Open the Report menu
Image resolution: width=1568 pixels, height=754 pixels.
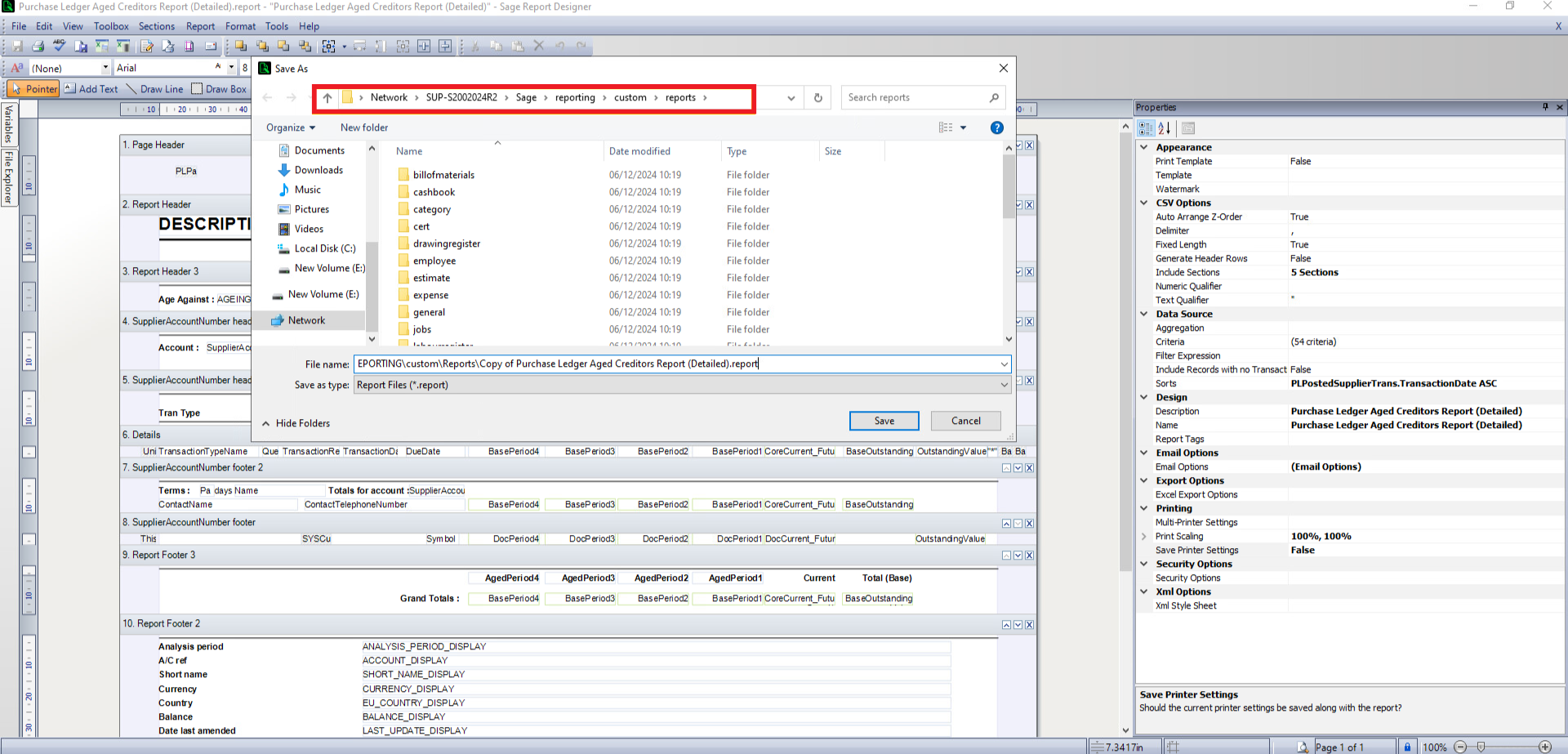click(x=200, y=26)
